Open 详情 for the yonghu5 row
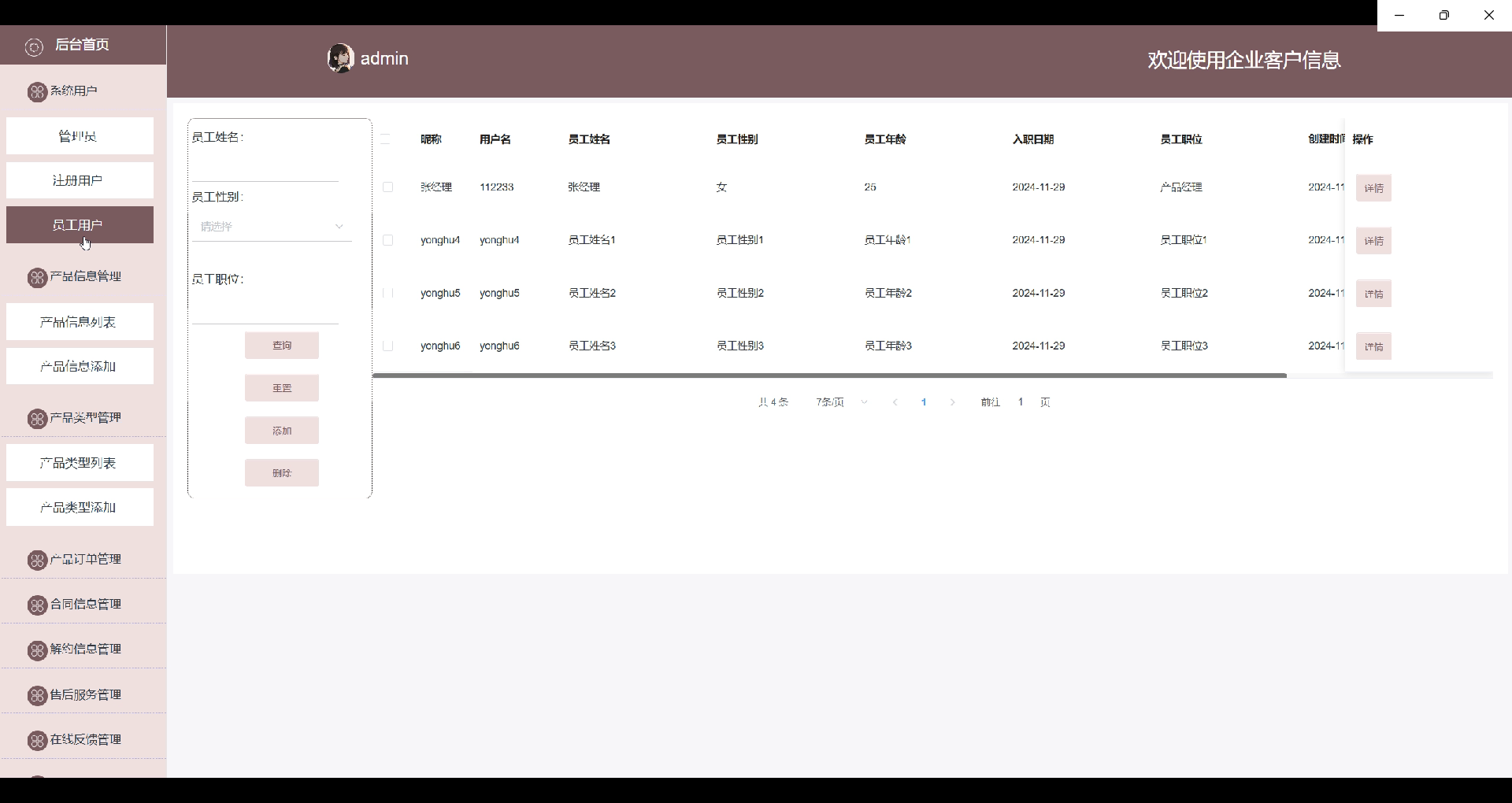 coord(1373,294)
